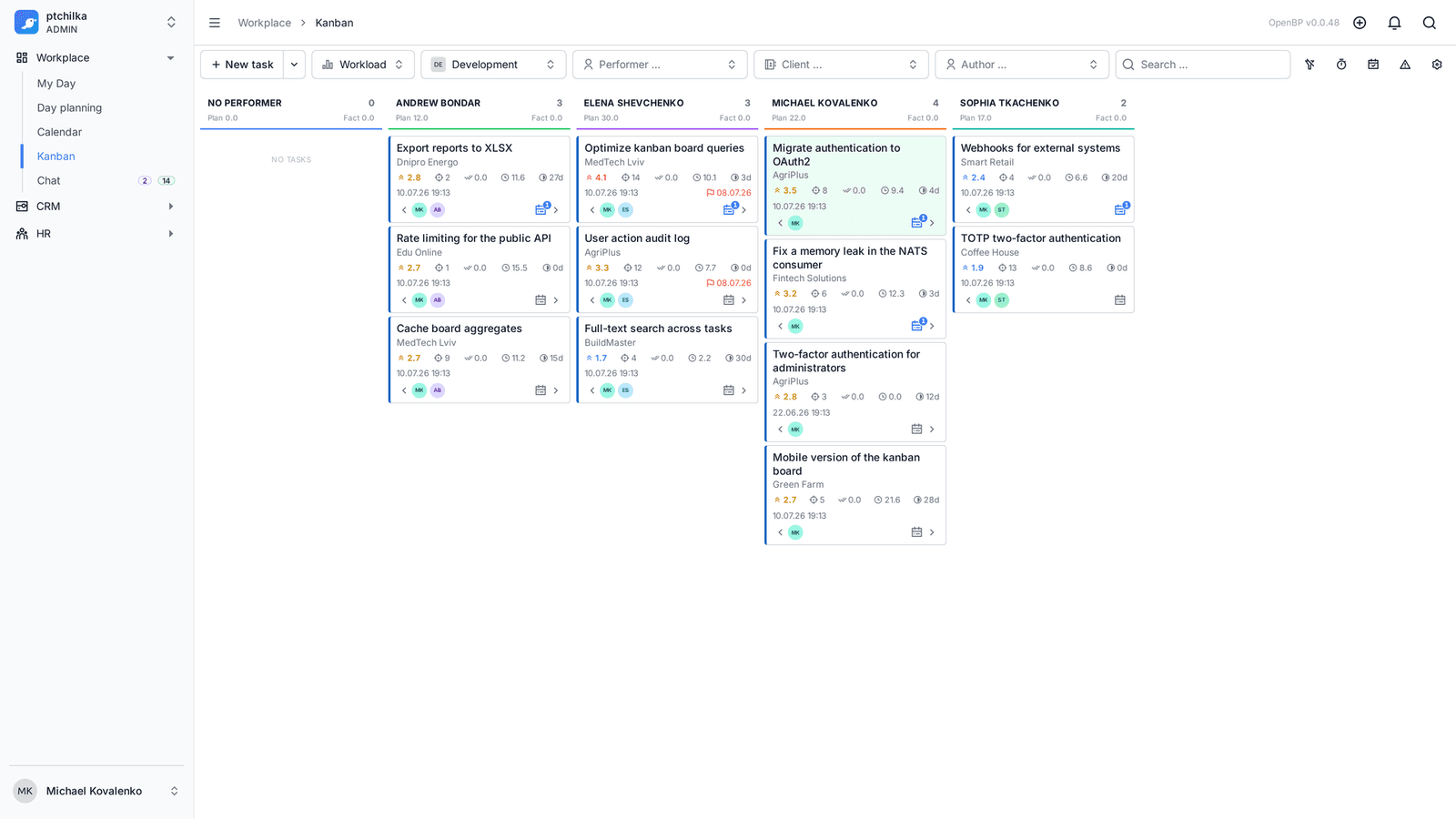Move Export reports to XLSX card right
This screenshot has width=1456, height=819.
(x=556, y=210)
